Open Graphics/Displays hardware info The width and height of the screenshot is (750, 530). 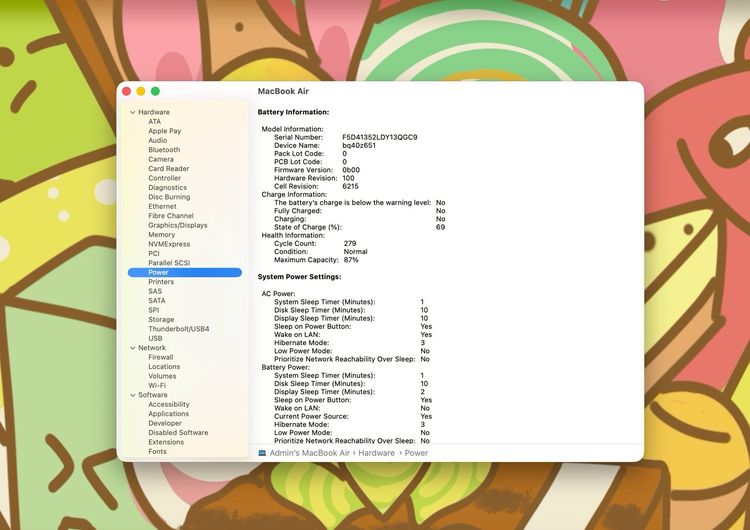(x=178, y=225)
